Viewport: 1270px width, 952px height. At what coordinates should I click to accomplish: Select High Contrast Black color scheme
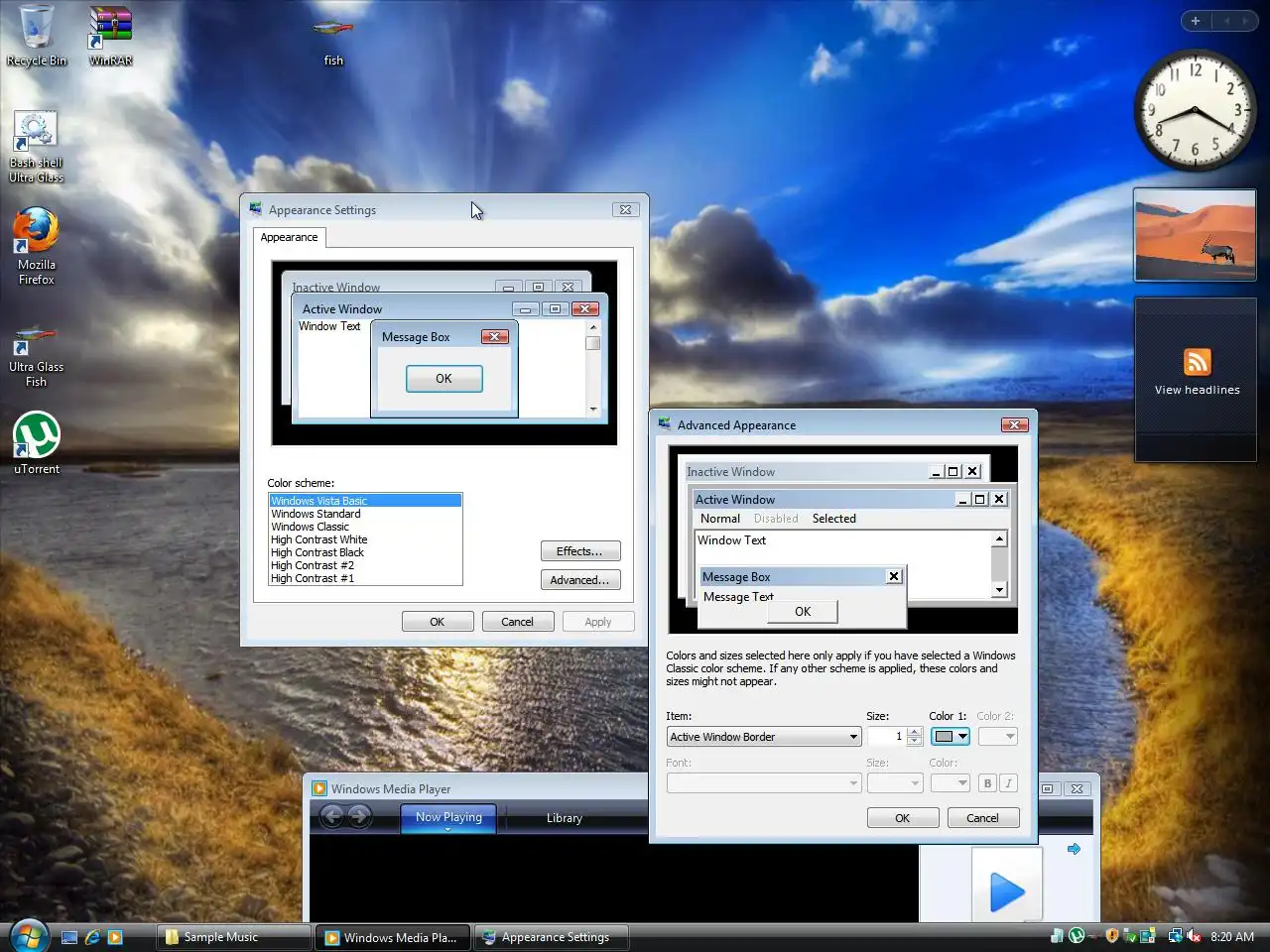pos(365,552)
